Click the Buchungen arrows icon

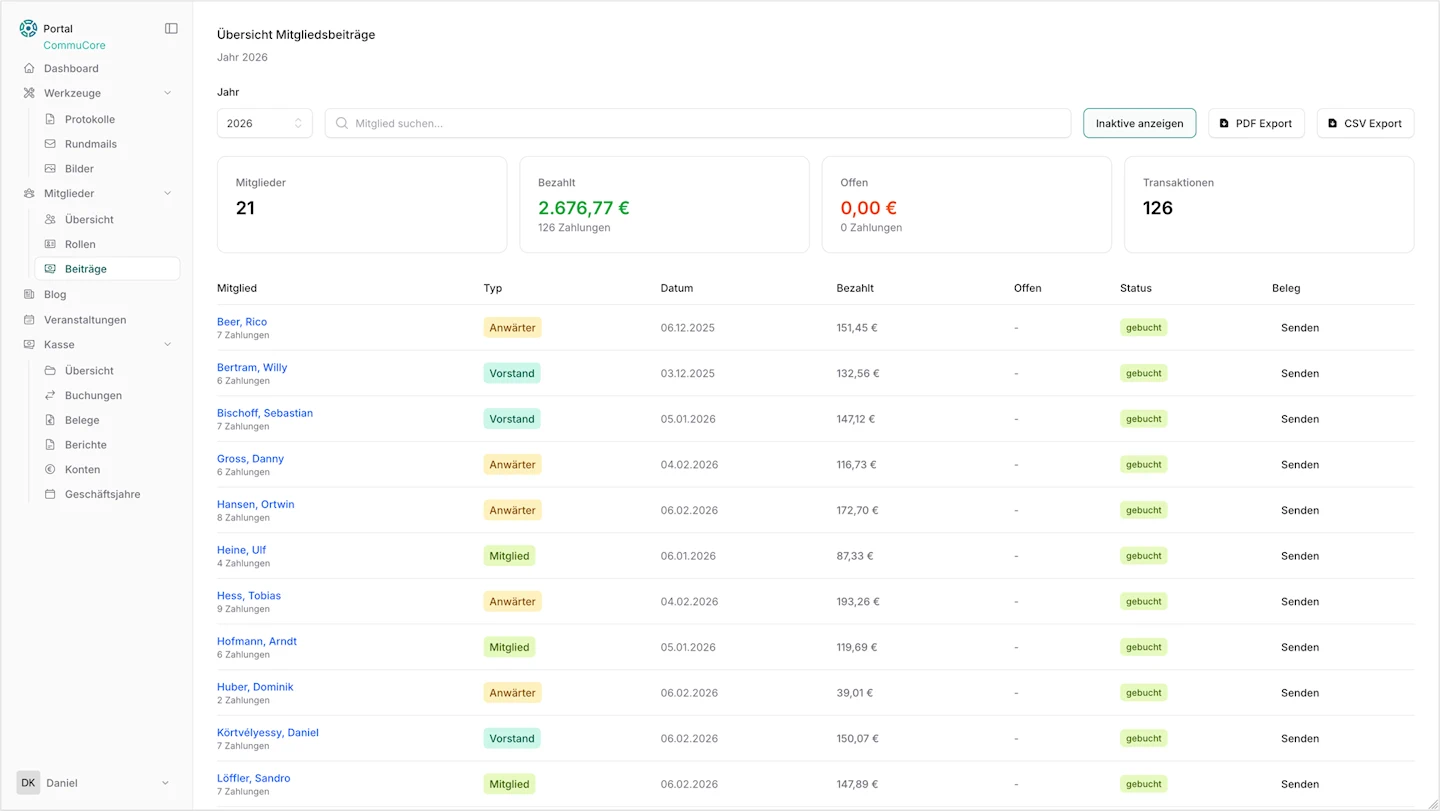[50, 396]
